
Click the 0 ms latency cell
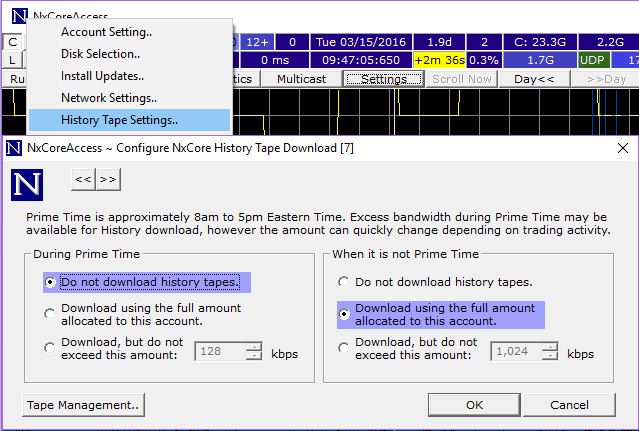[275, 60]
